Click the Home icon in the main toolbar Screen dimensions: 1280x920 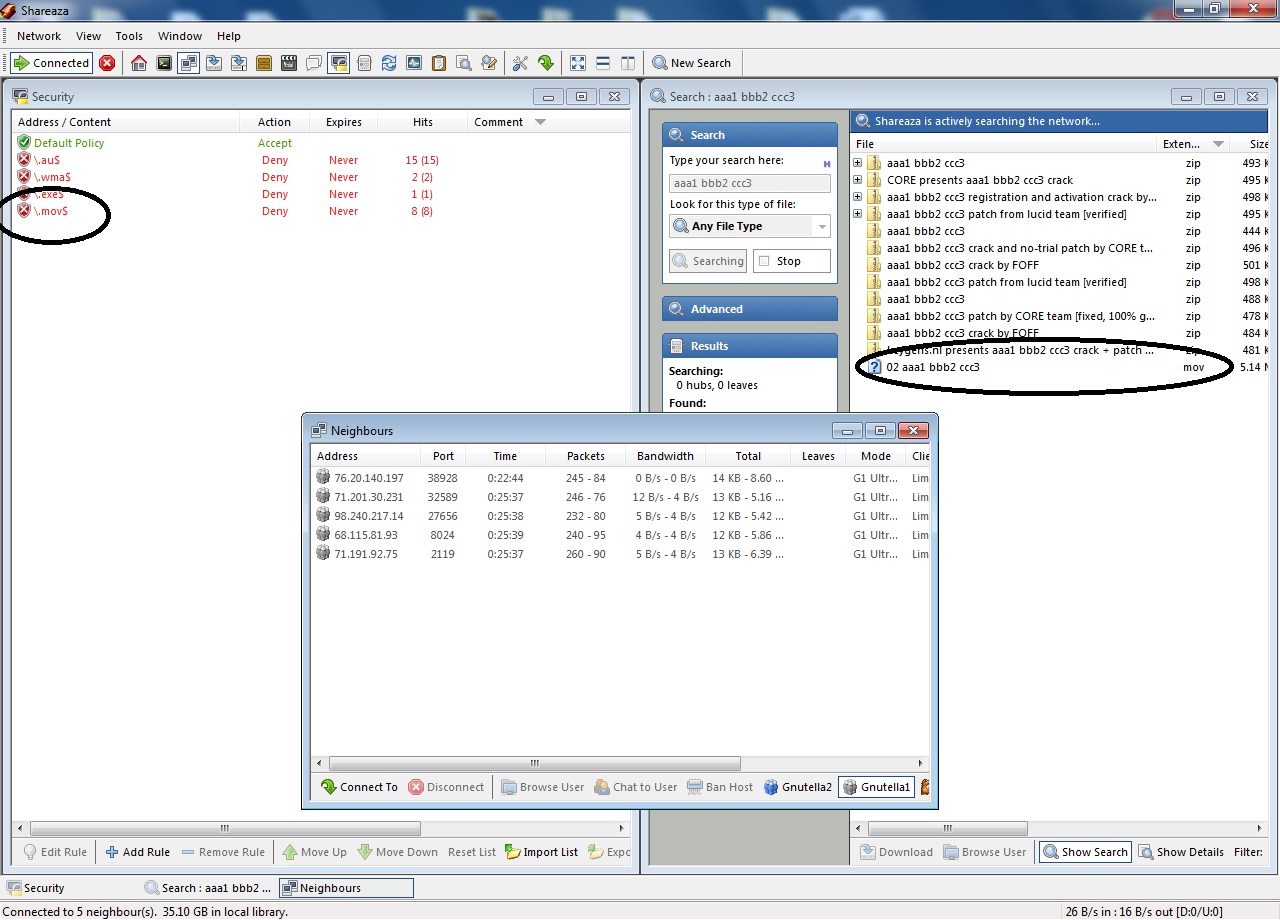139,63
